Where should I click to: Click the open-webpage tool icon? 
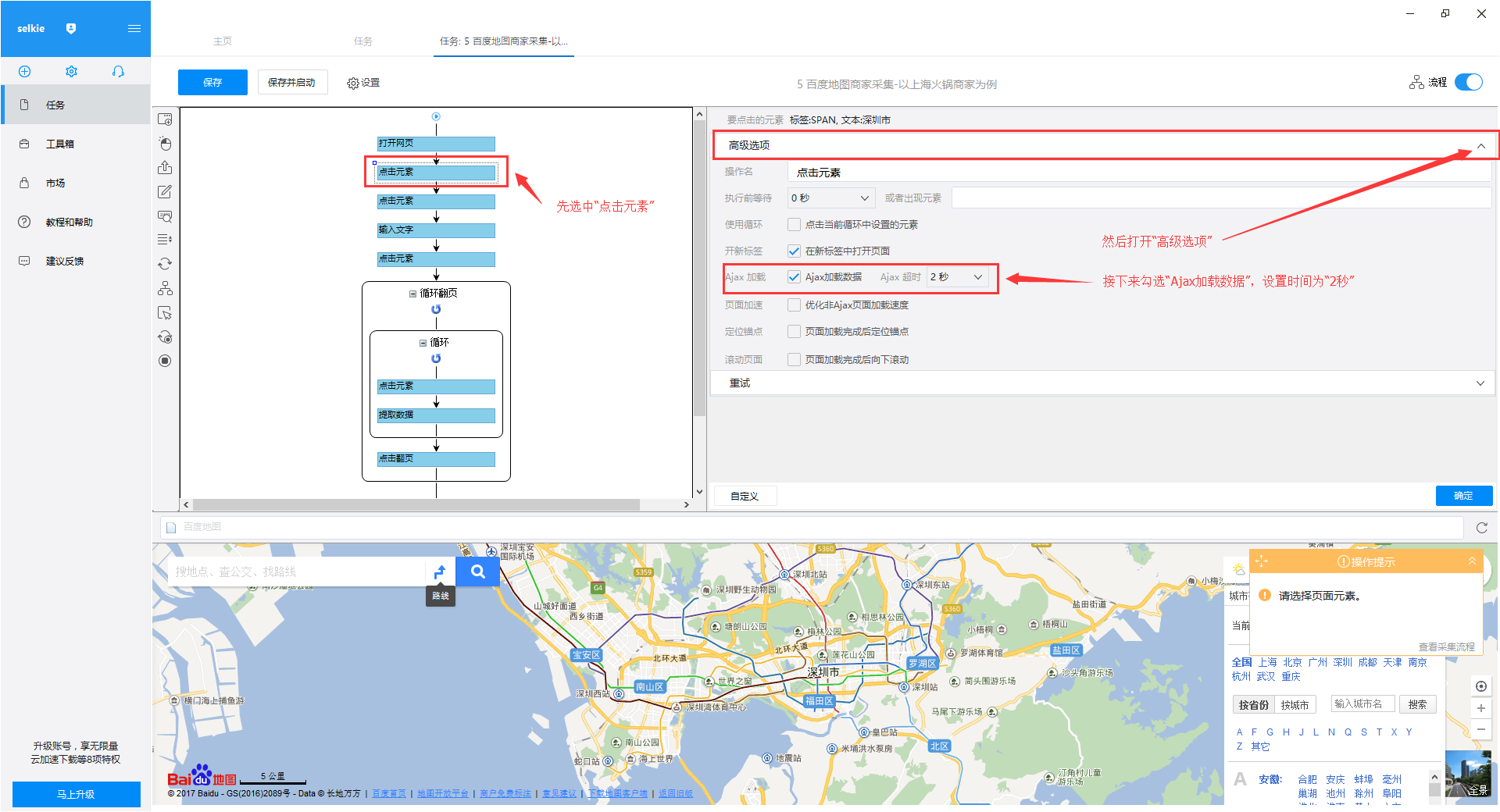165,119
